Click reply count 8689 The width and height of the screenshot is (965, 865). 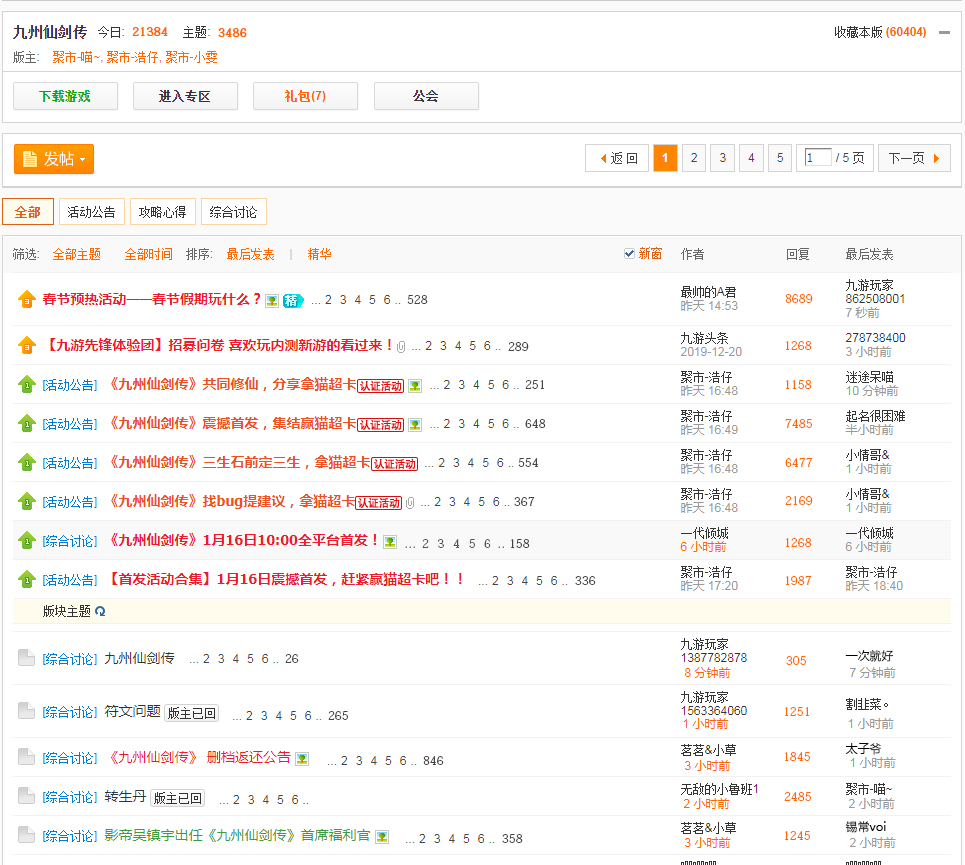point(799,299)
